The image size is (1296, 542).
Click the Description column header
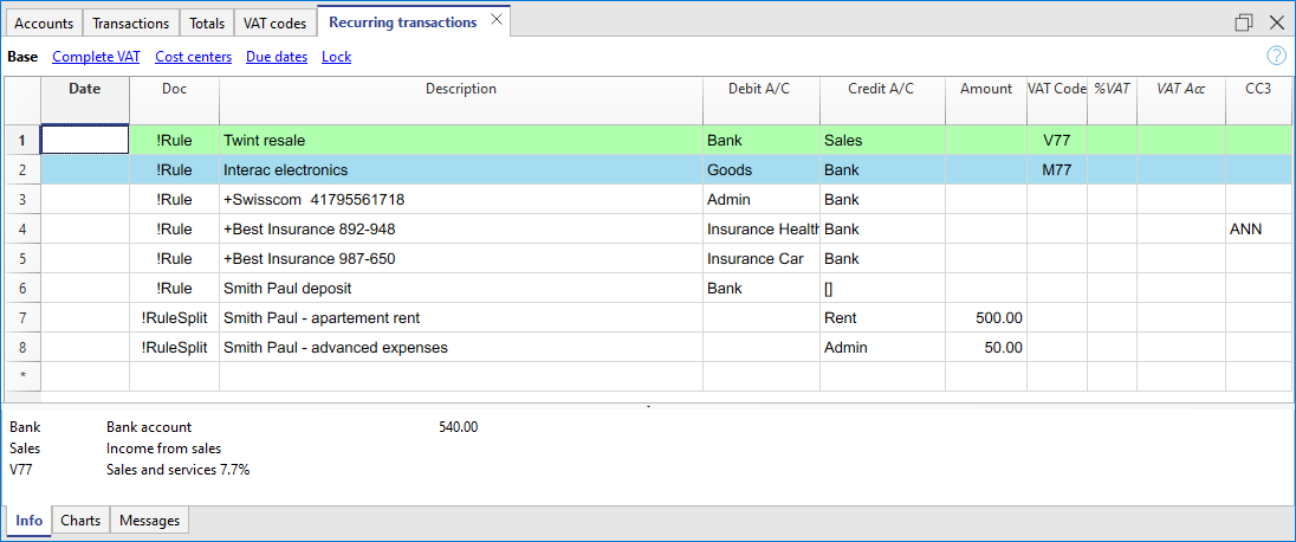[460, 89]
